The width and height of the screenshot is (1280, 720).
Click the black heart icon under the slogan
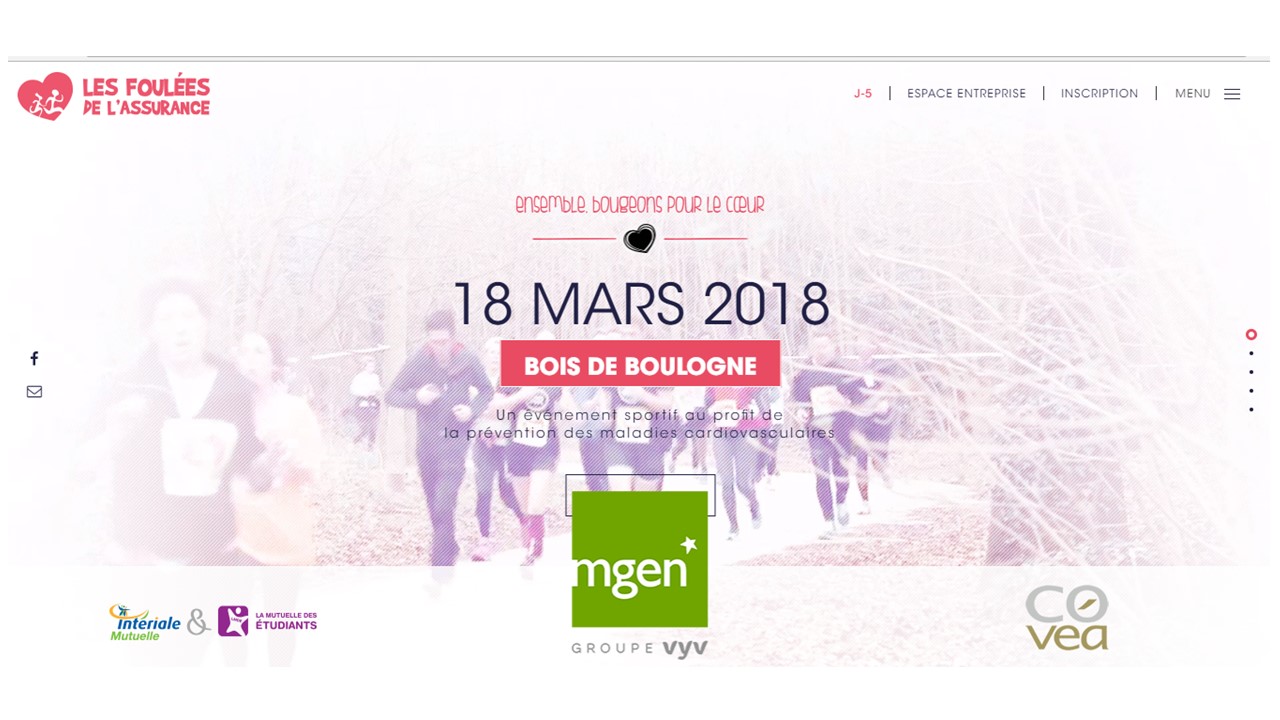coord(640,239)
